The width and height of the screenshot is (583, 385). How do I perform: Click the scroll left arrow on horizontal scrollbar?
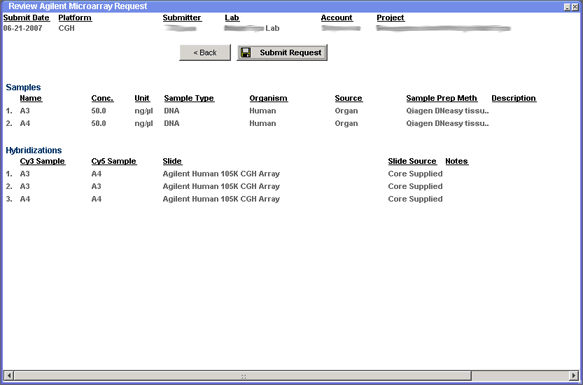point(9,375)
